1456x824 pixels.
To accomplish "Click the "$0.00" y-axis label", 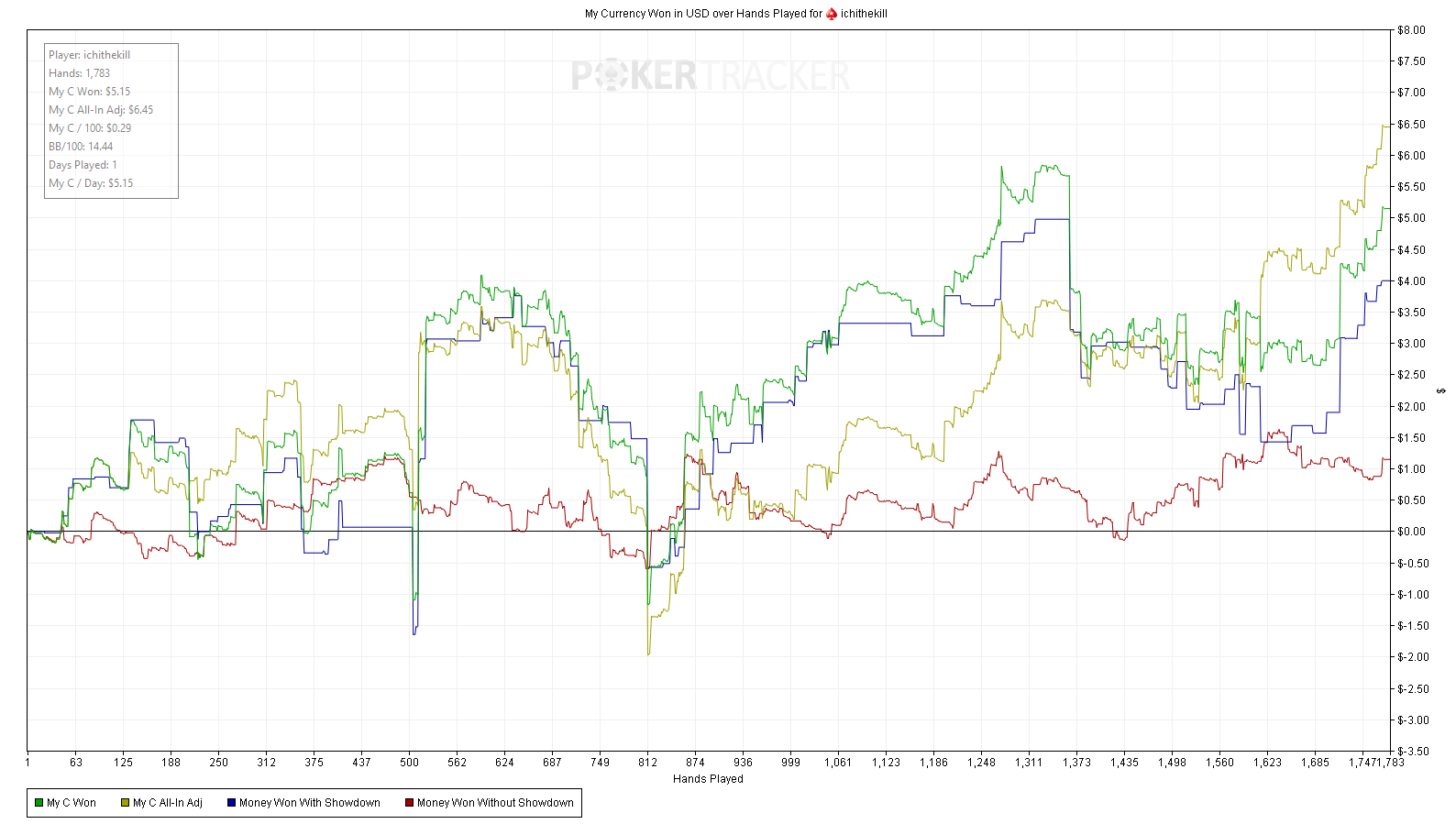I will [x=1411, y=532].
